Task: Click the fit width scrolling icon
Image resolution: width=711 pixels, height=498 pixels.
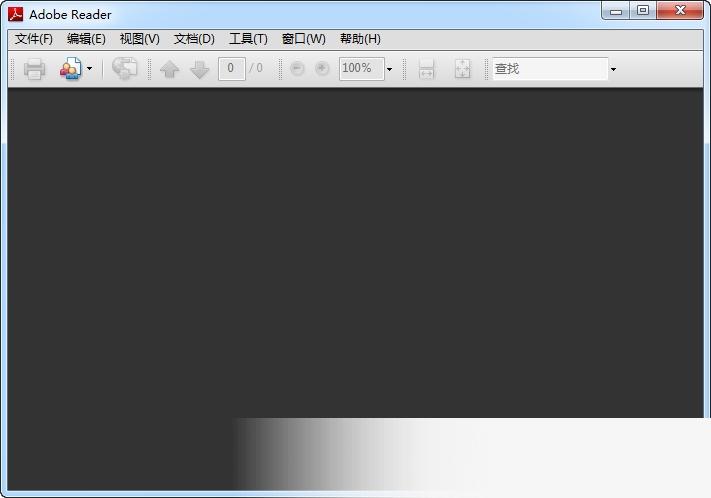Action: coord(426,69)
